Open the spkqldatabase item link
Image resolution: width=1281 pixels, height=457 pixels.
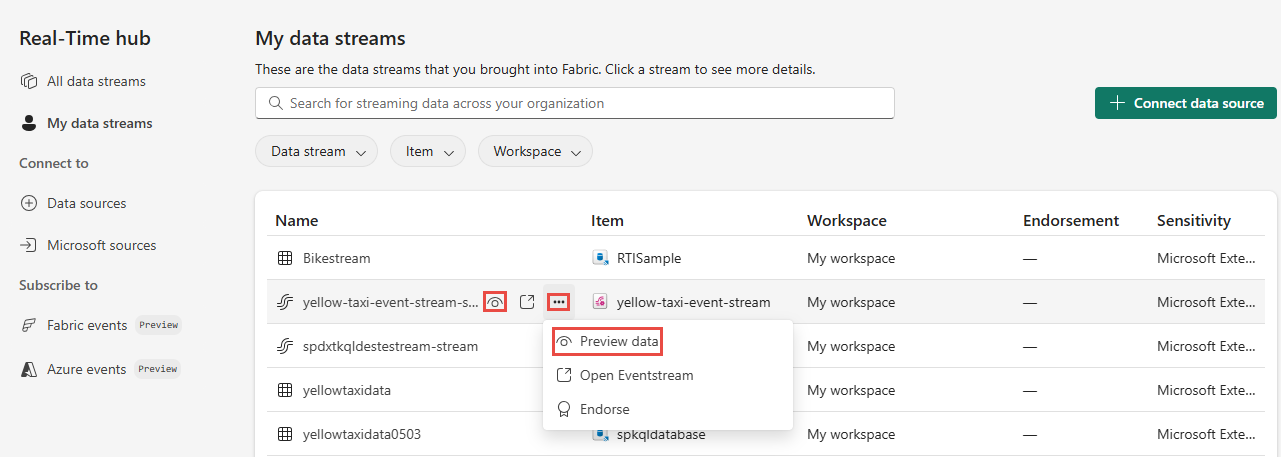[661, 434]
